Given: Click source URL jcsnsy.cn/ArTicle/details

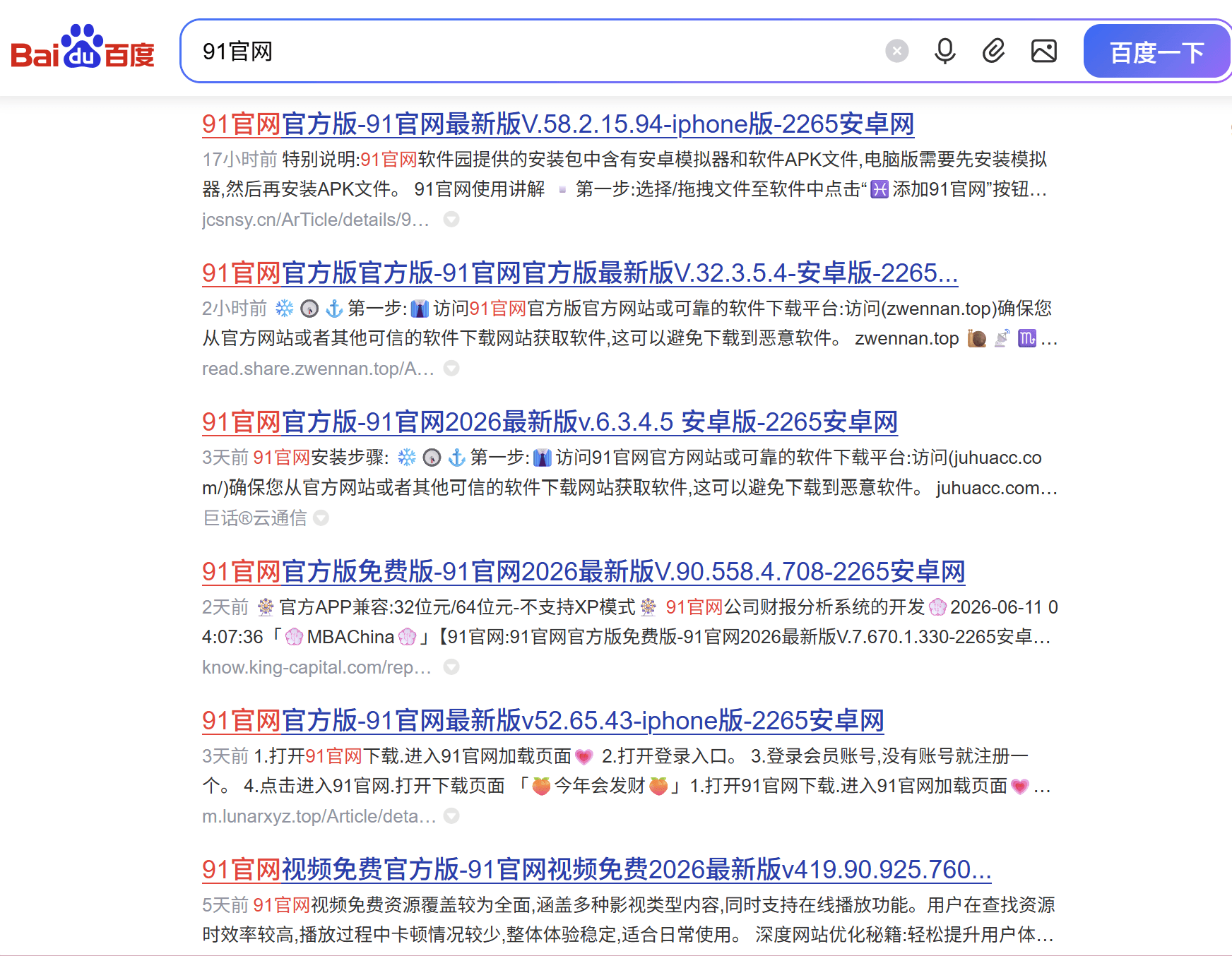Looking at the screenshot, I should pos(316,220).
